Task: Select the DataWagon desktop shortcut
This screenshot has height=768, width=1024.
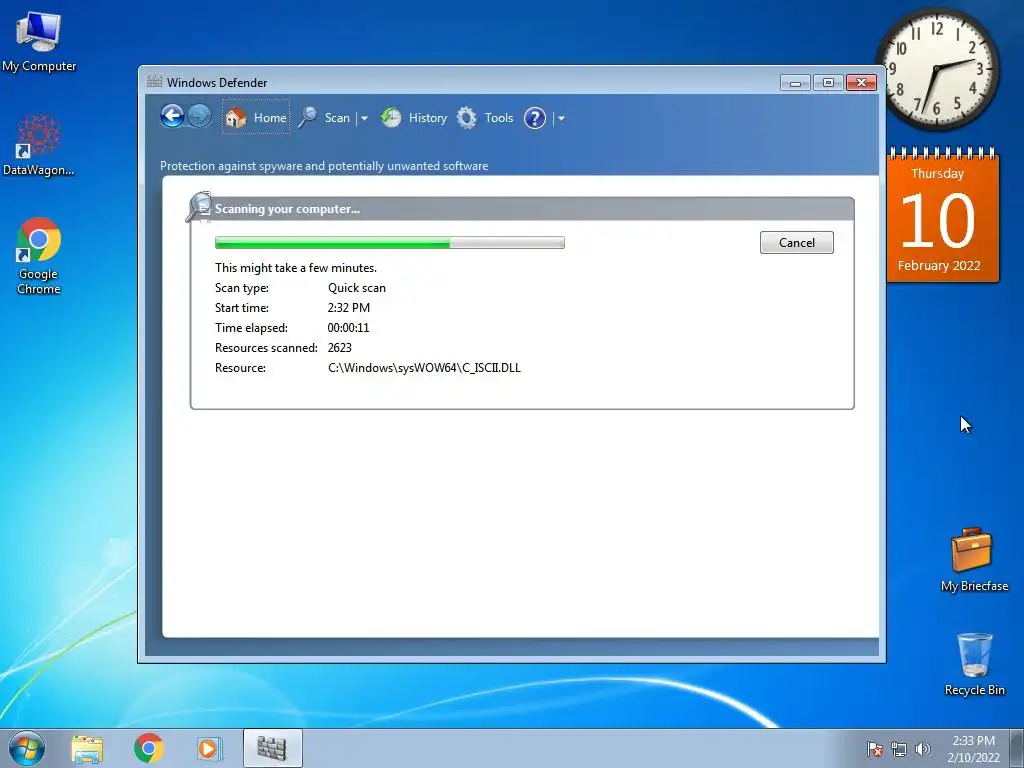Action: (x=39, y=144)
